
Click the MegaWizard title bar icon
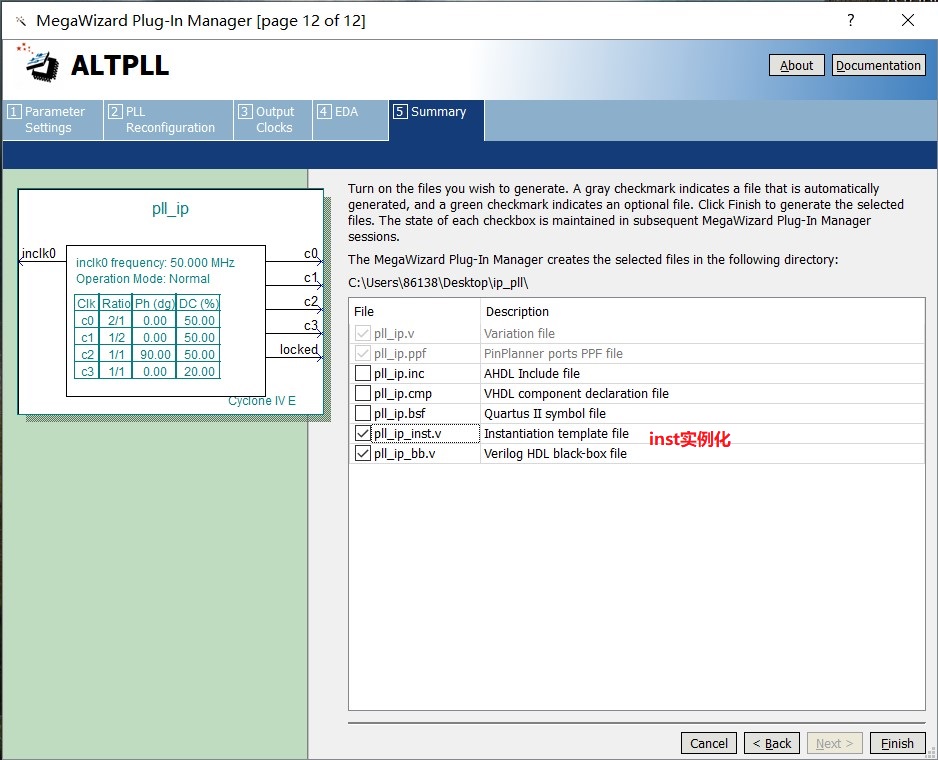[21, 21]
